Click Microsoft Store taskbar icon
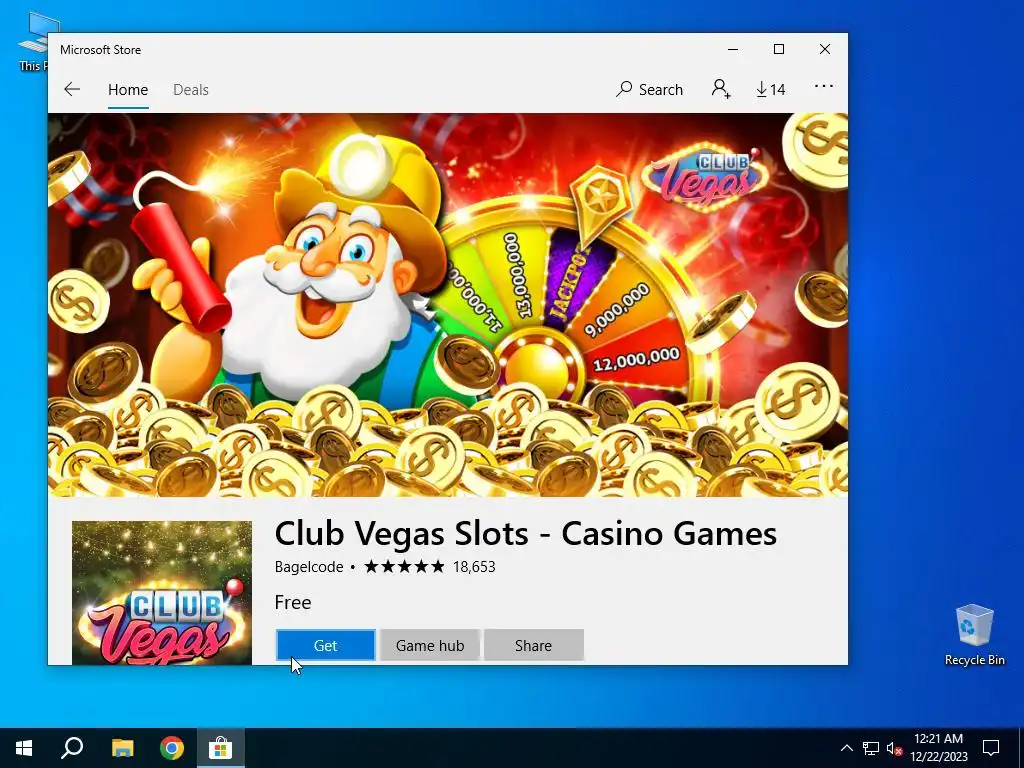1024x768 pixels. coord(221,748)
